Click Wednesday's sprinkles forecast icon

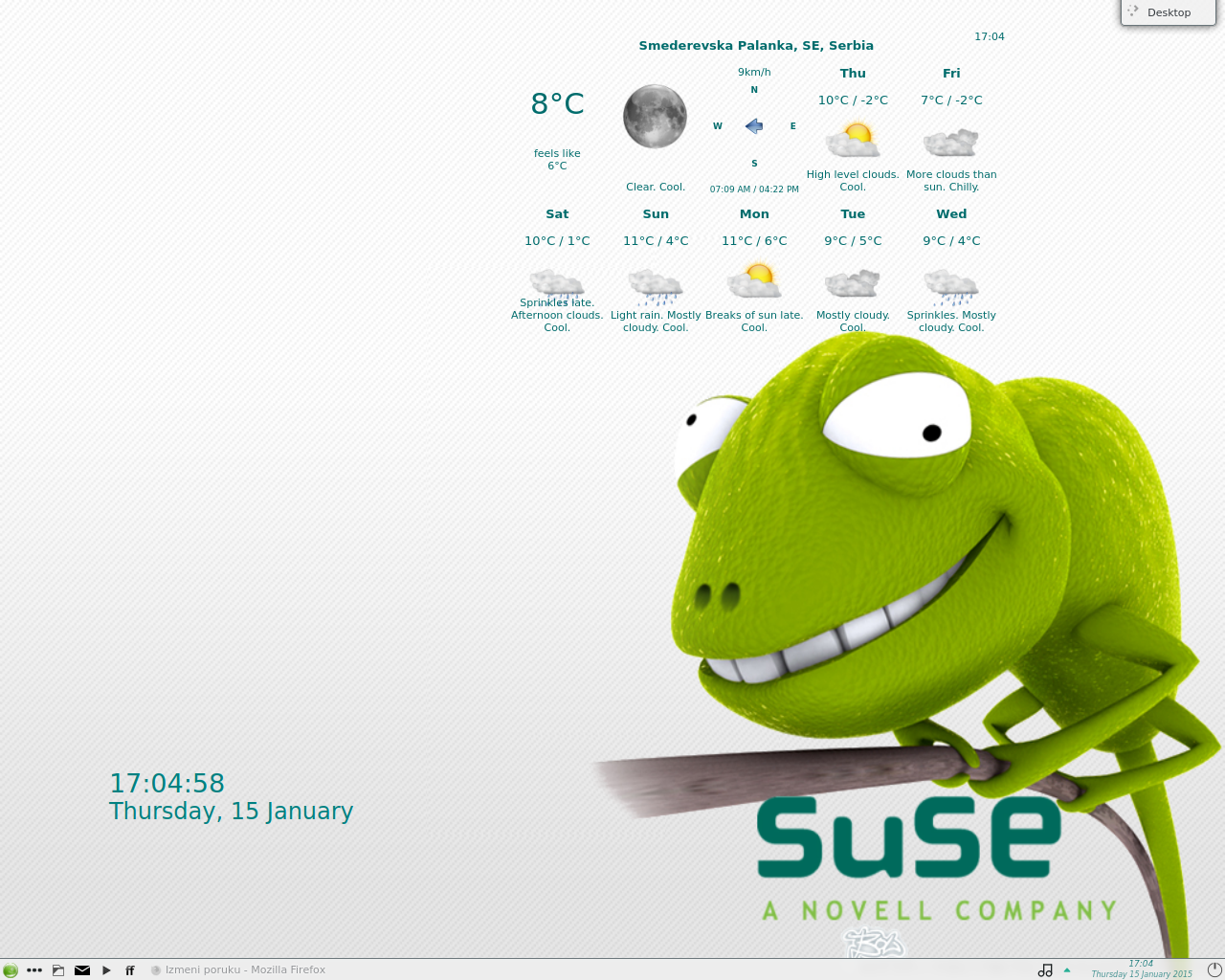coord(951,286)
